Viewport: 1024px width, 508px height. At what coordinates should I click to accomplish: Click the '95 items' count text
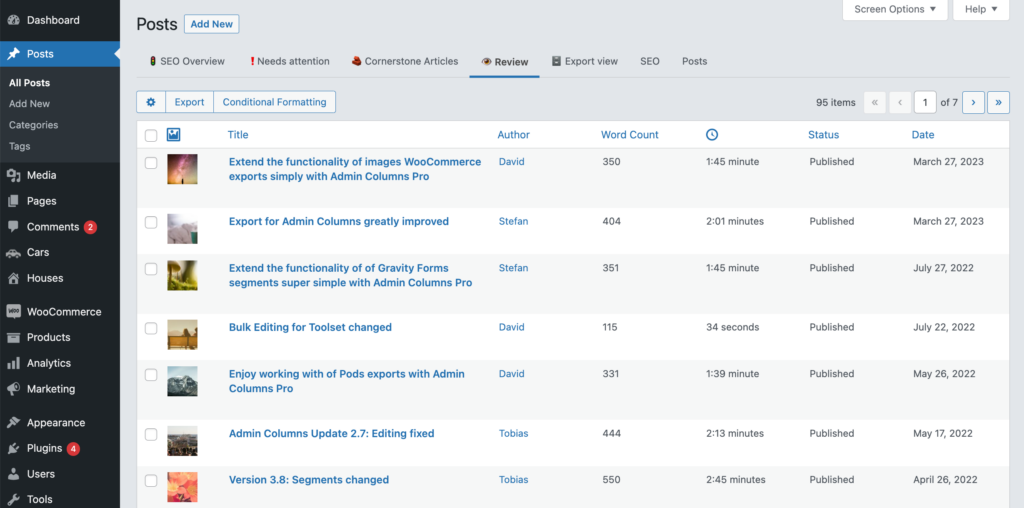point(835,103)
